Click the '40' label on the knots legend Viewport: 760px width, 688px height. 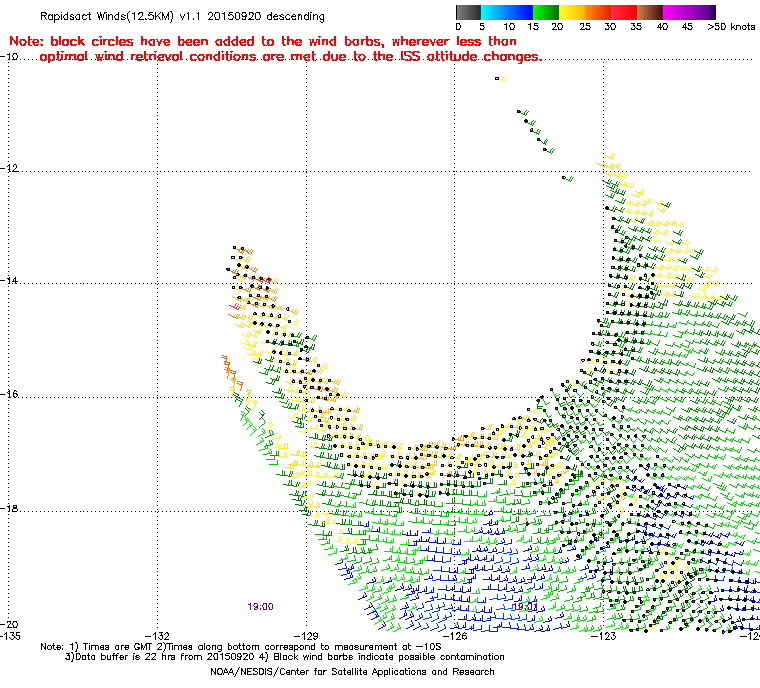[x=662, y=26]
